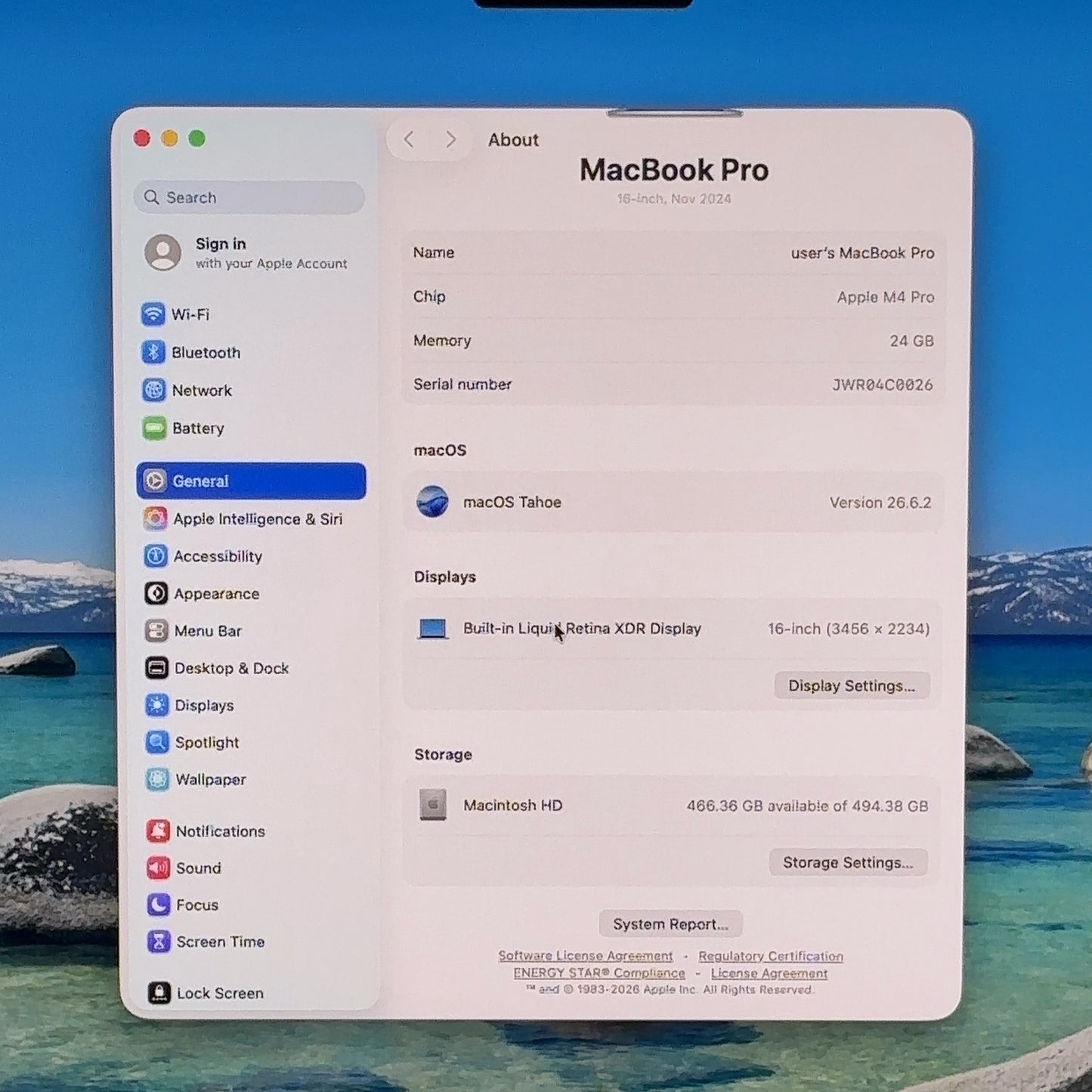Open Apple Intelligence & Siri icon

coord(156,518)
